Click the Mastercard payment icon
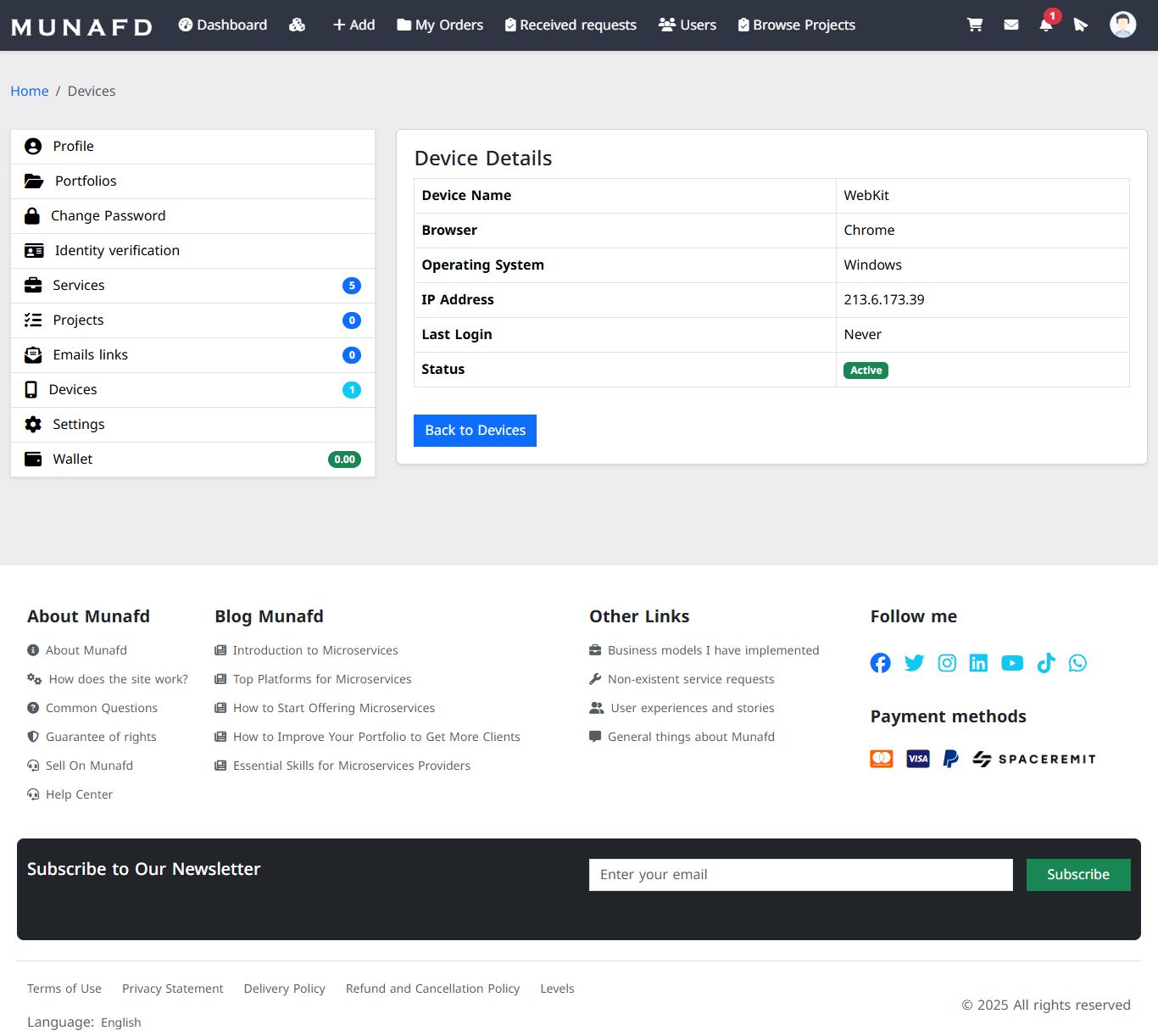1158x1036 pixels. [882, 759]
